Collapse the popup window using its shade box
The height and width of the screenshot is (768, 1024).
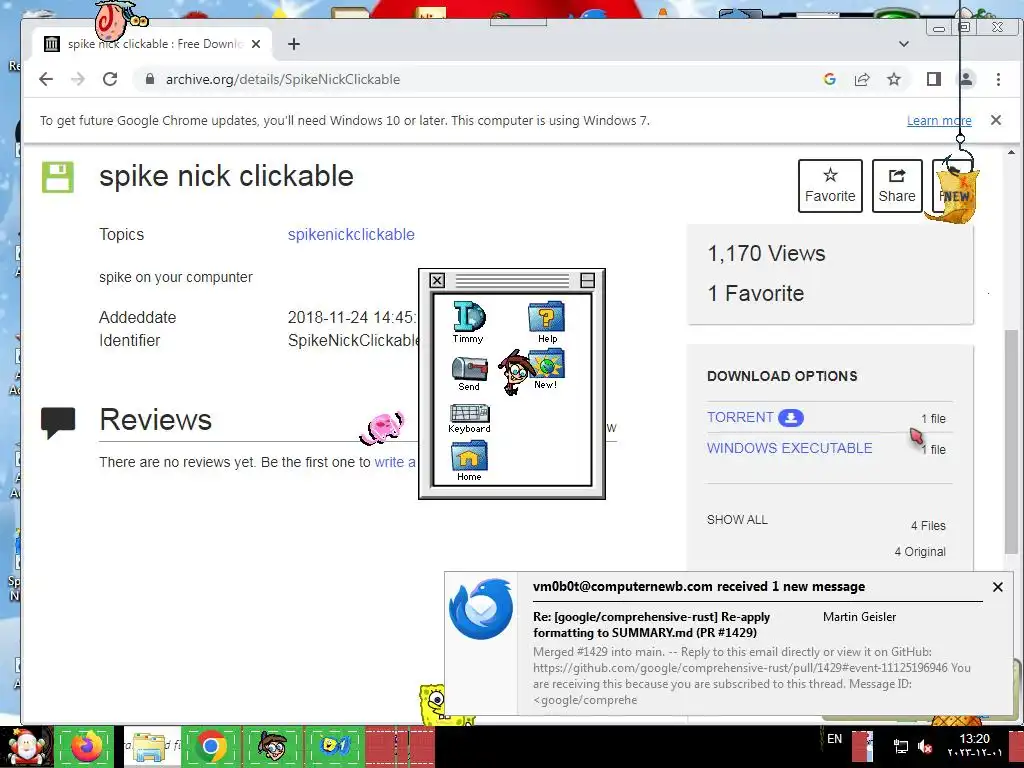[587, 281]
